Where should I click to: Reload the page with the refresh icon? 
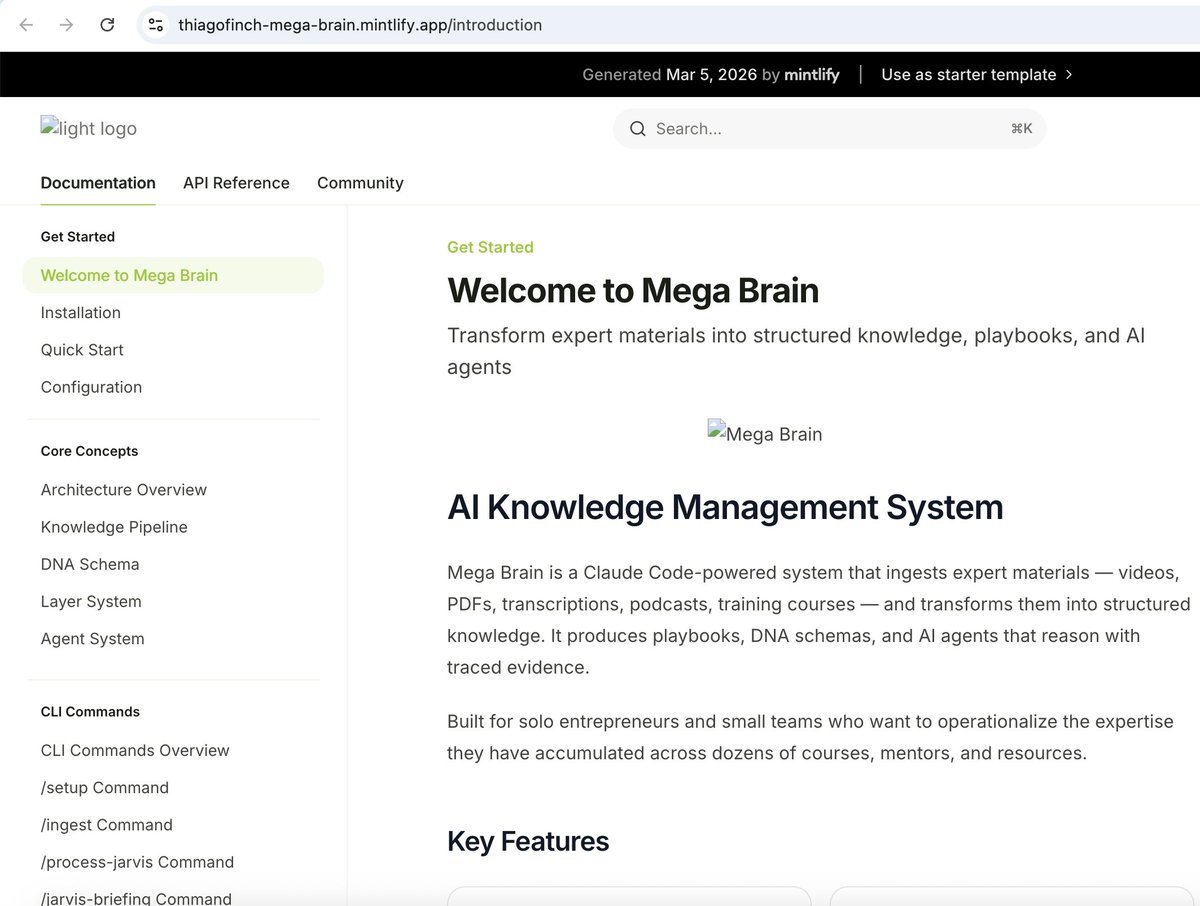click(107, 25)
